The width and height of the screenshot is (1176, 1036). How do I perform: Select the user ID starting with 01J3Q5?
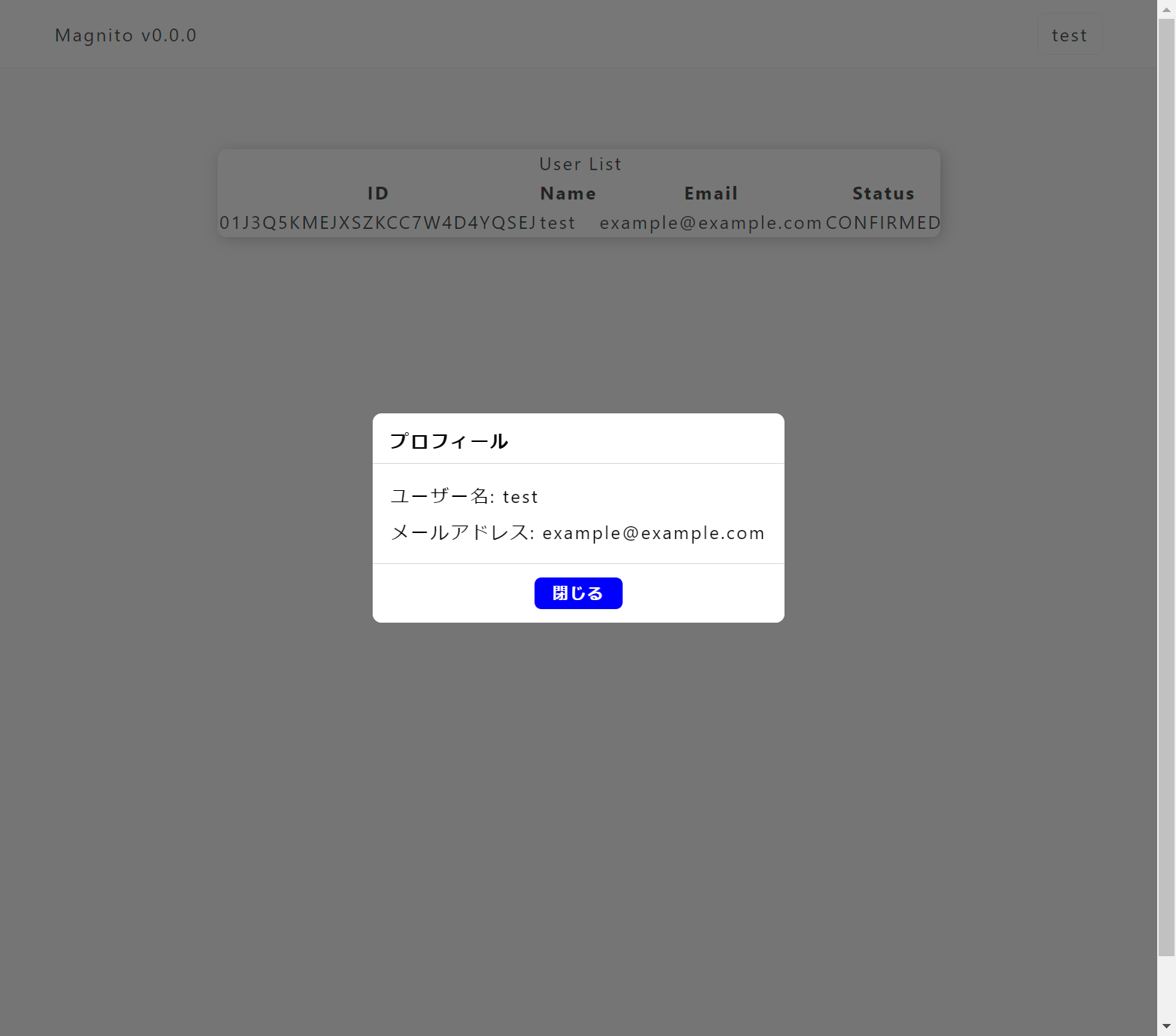[x=377, y=223]
